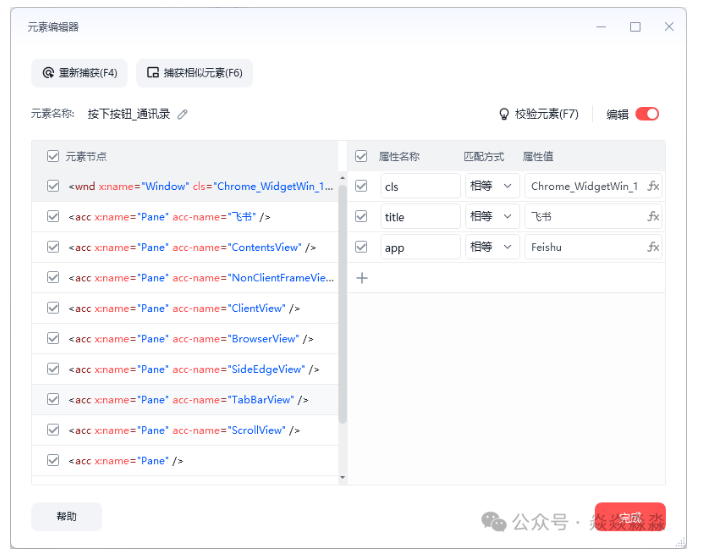Click node list scrollbar up arrow
This screenshot has height=560, width=714.
pyautogui.click(x=342, y=178)
